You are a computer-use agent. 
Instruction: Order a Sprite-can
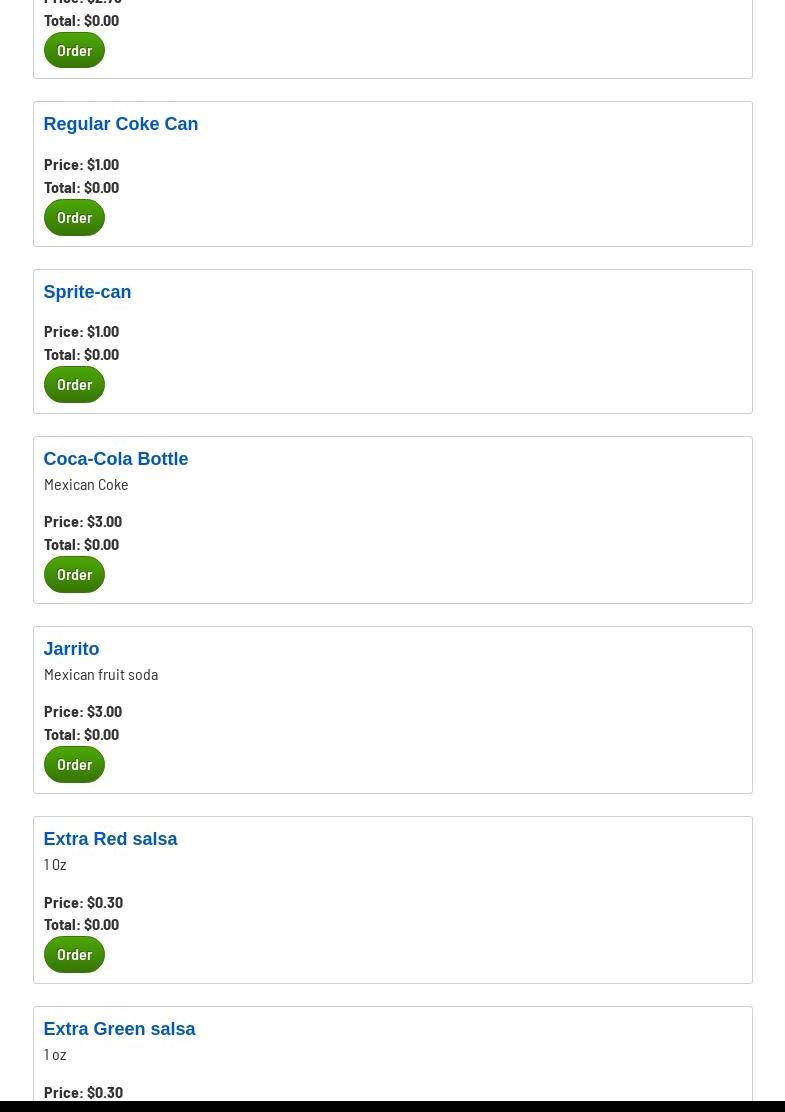[x=74, y=384]
